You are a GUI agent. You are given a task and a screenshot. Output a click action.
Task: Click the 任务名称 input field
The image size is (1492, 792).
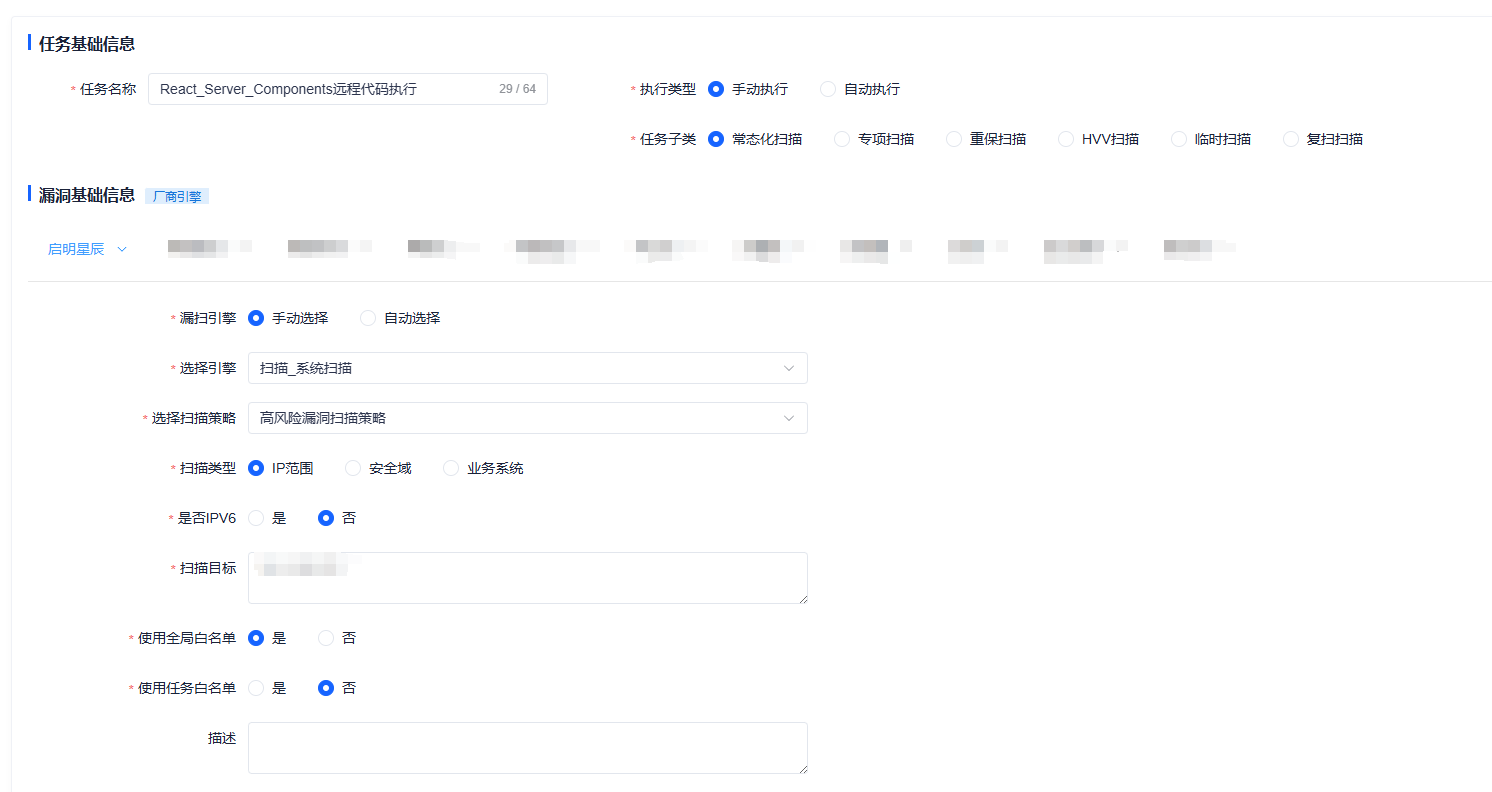(330, 89)
